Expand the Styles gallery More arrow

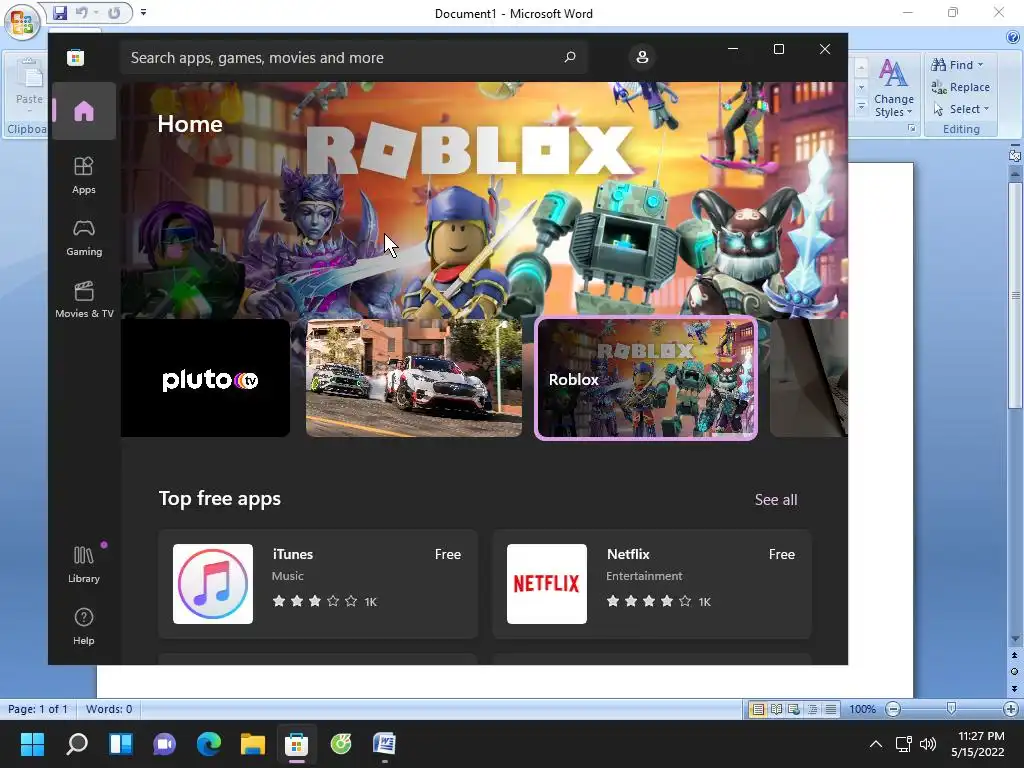(861, 106)
